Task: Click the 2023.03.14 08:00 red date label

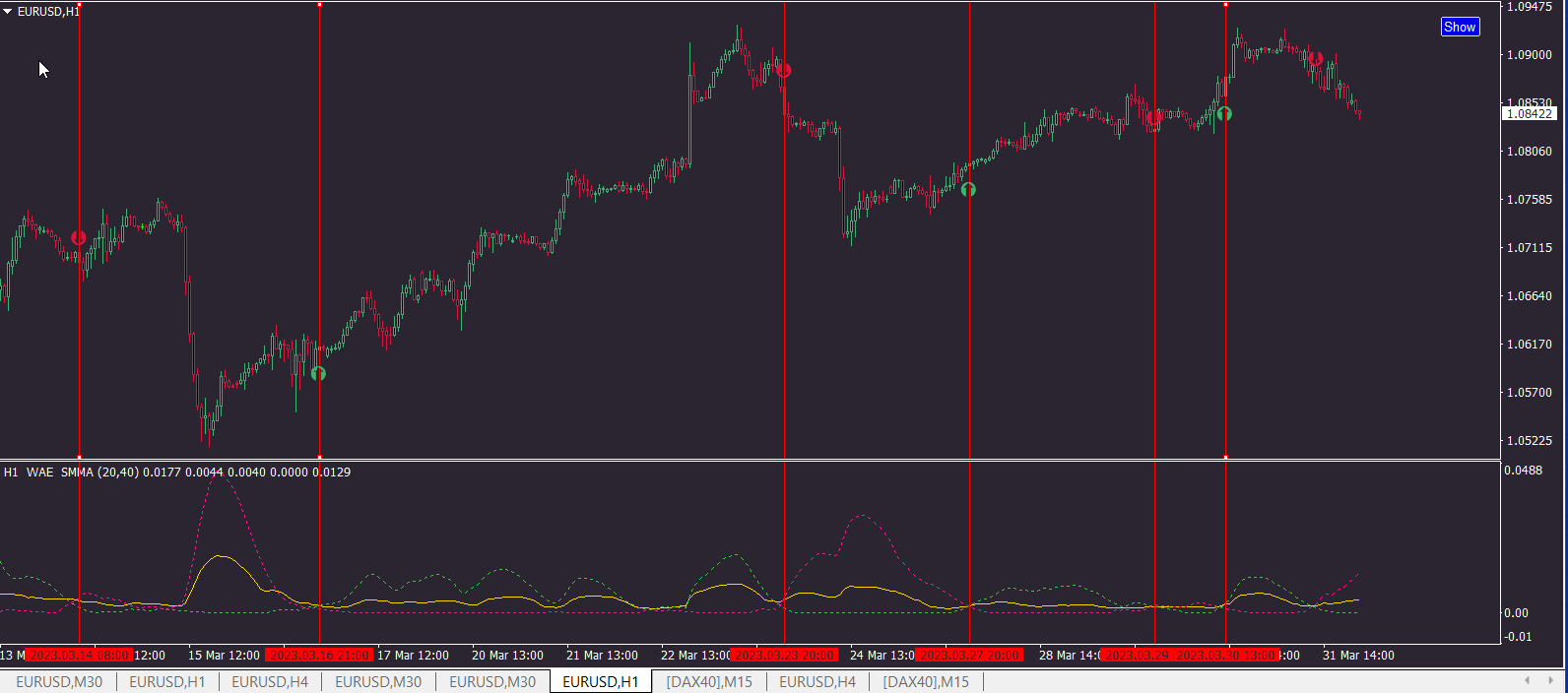Action: click(79, 655)
